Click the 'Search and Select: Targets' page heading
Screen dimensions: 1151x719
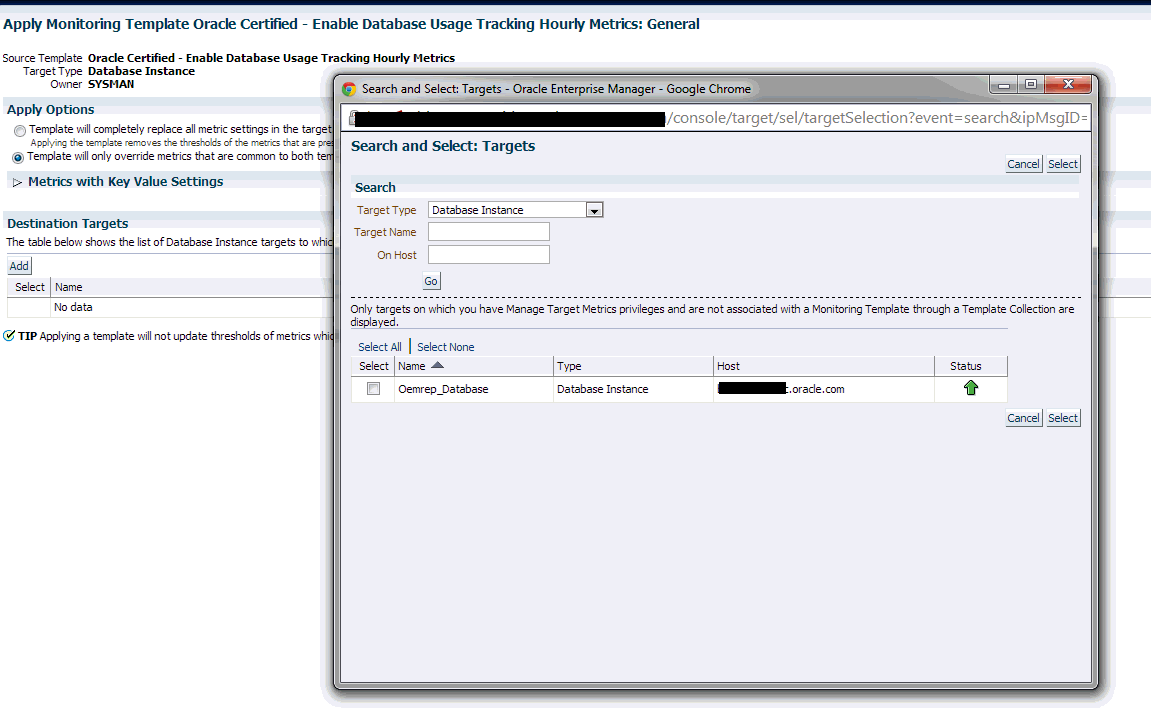(x=443, y=146)
